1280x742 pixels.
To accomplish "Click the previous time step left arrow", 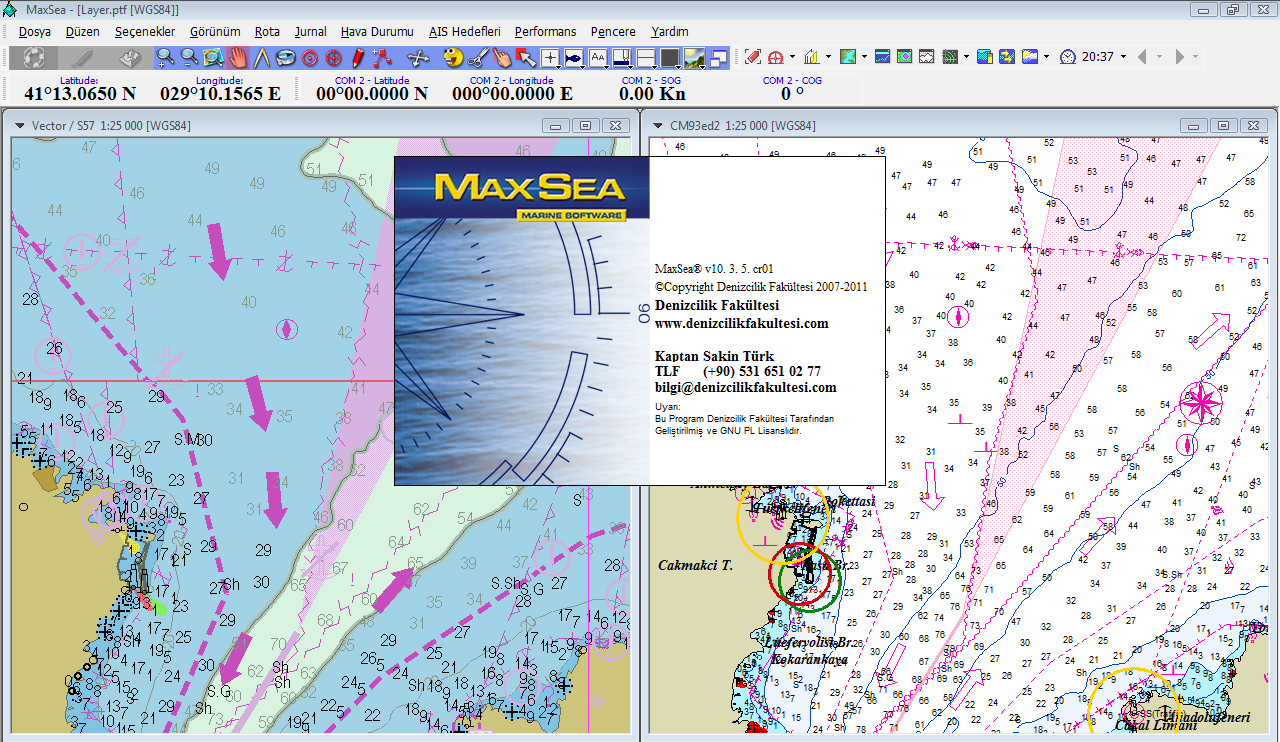I will 1143,57.
